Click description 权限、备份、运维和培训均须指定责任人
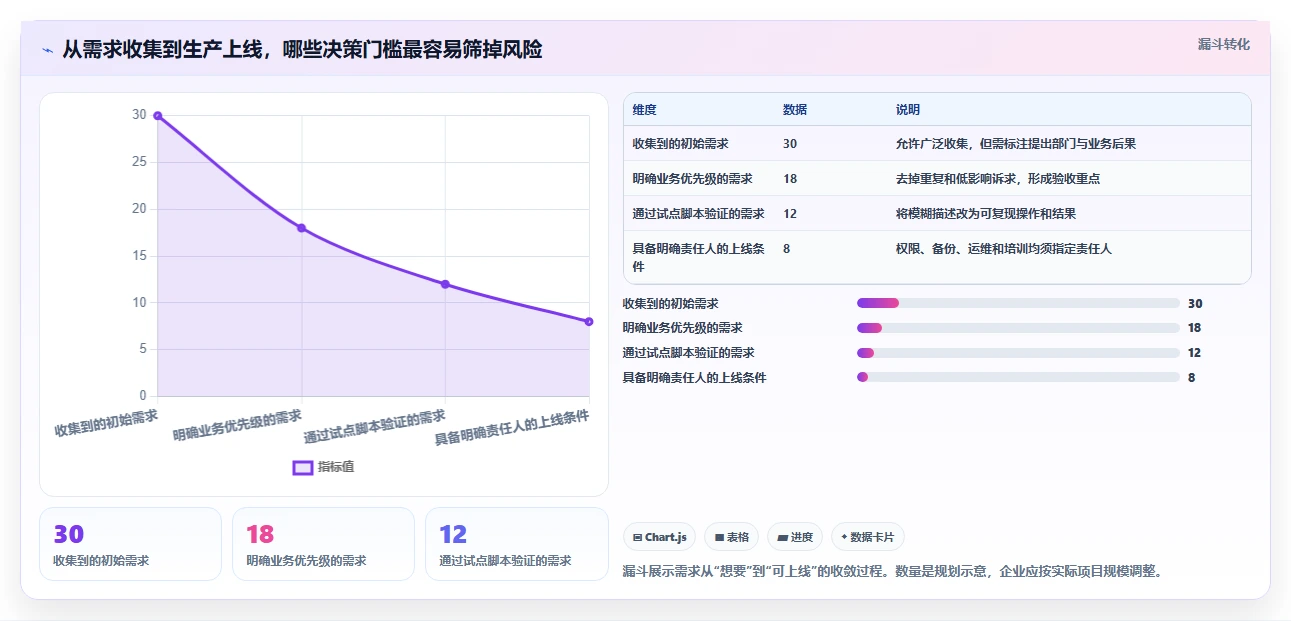This screenshot has height=621, width=1291. click(x=1004, y=249)
